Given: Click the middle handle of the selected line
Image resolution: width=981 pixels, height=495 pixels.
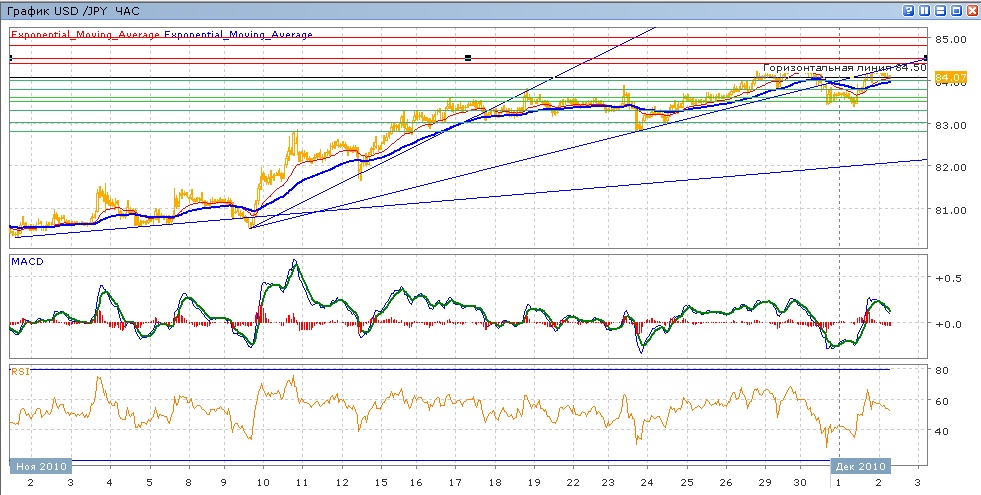Looking at the screenshot, I should 468,59.
